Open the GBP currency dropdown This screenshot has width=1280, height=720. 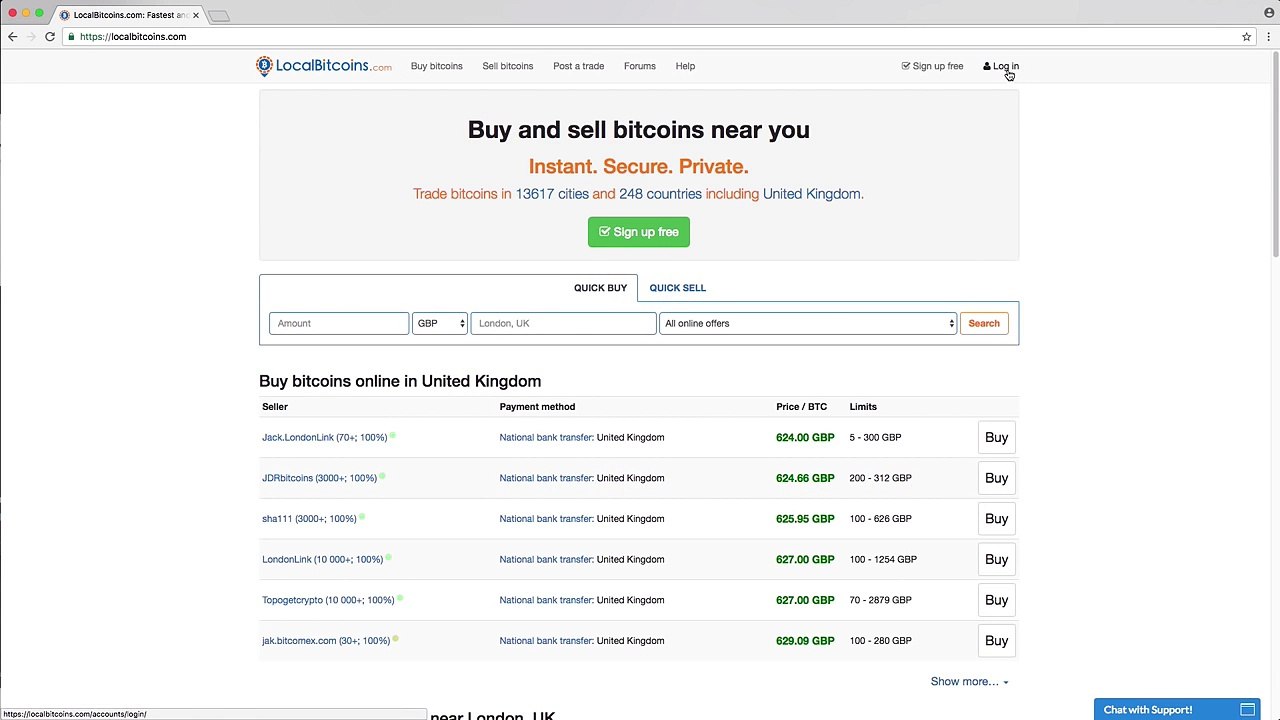(x=440, y=323)
